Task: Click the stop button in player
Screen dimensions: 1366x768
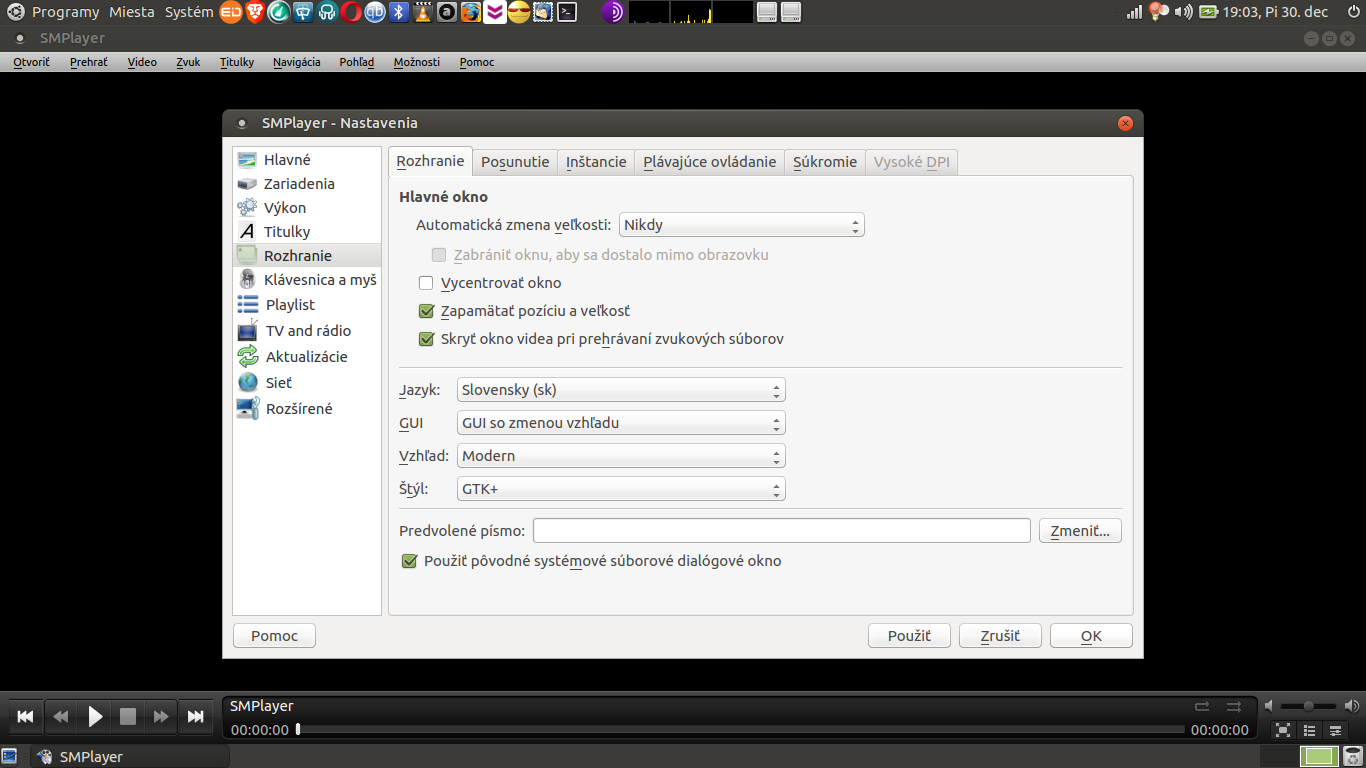Action: click(128, 716)
